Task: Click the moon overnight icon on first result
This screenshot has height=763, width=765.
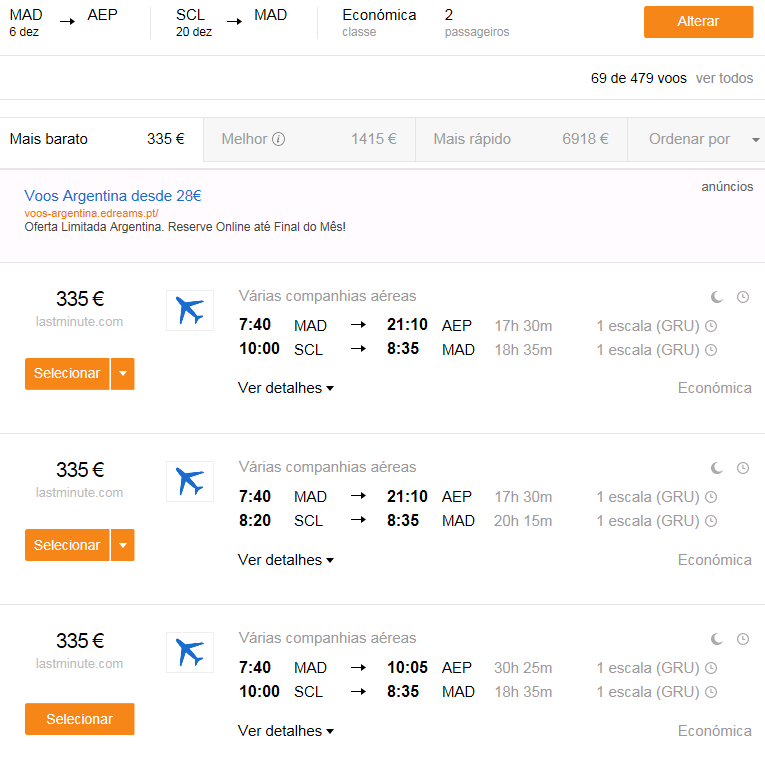Action: 716,297
